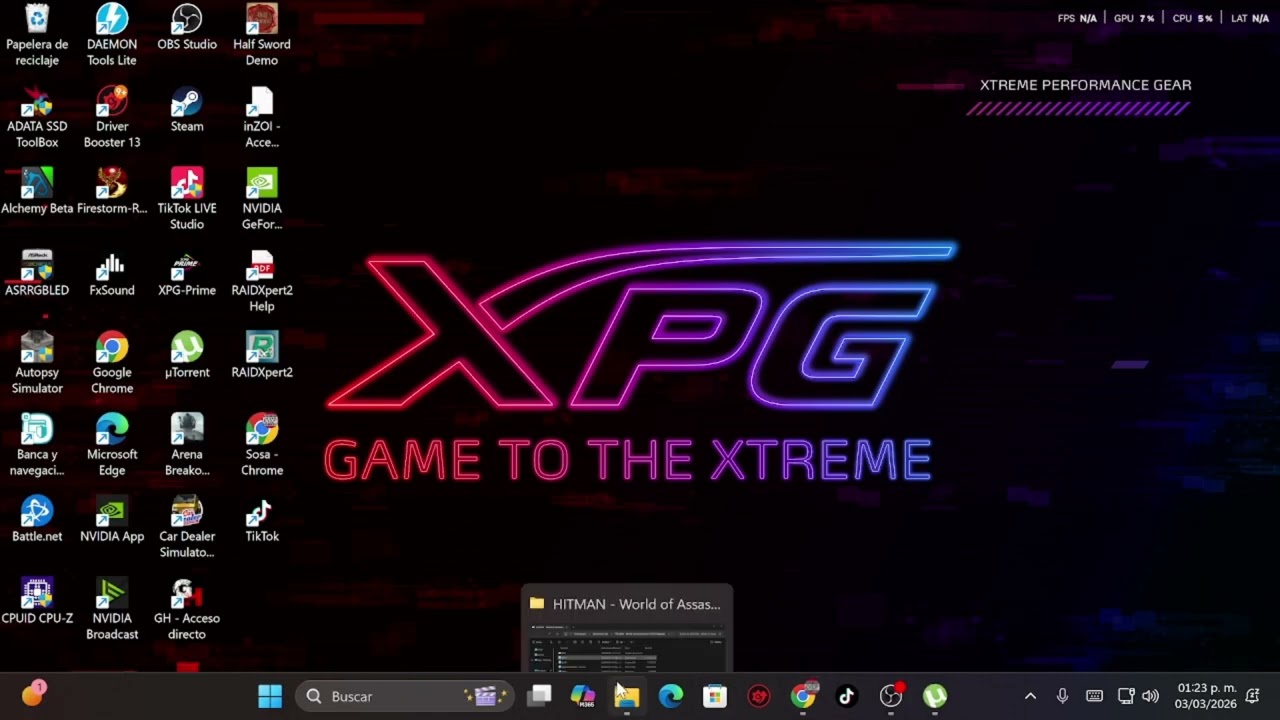Screen dimensions: 1280x720
Task: Select ADATA SSD ToolBox desktop icon
Action: [37, 117]
